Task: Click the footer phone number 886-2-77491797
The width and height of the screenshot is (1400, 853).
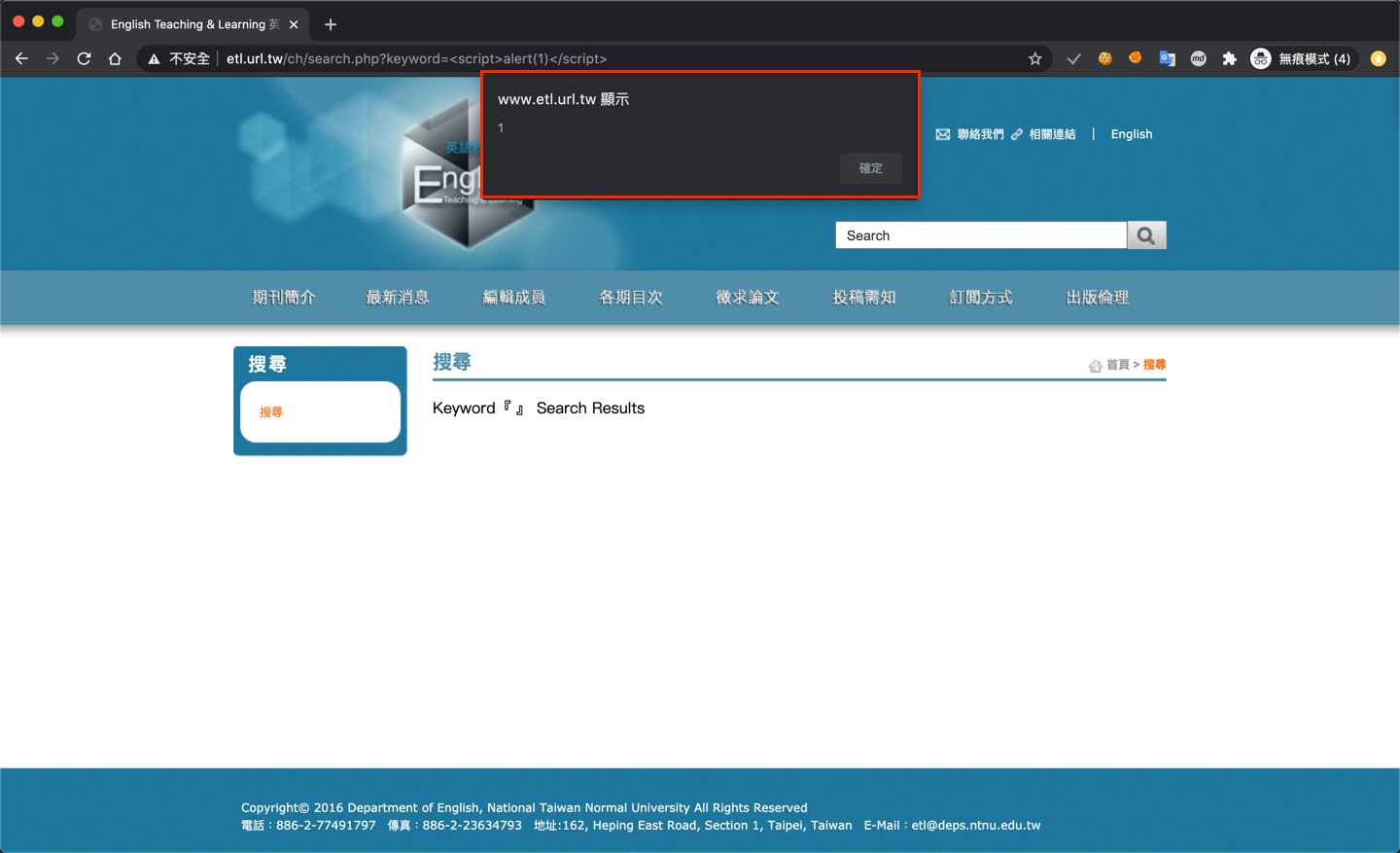Action: pos(326,826)
